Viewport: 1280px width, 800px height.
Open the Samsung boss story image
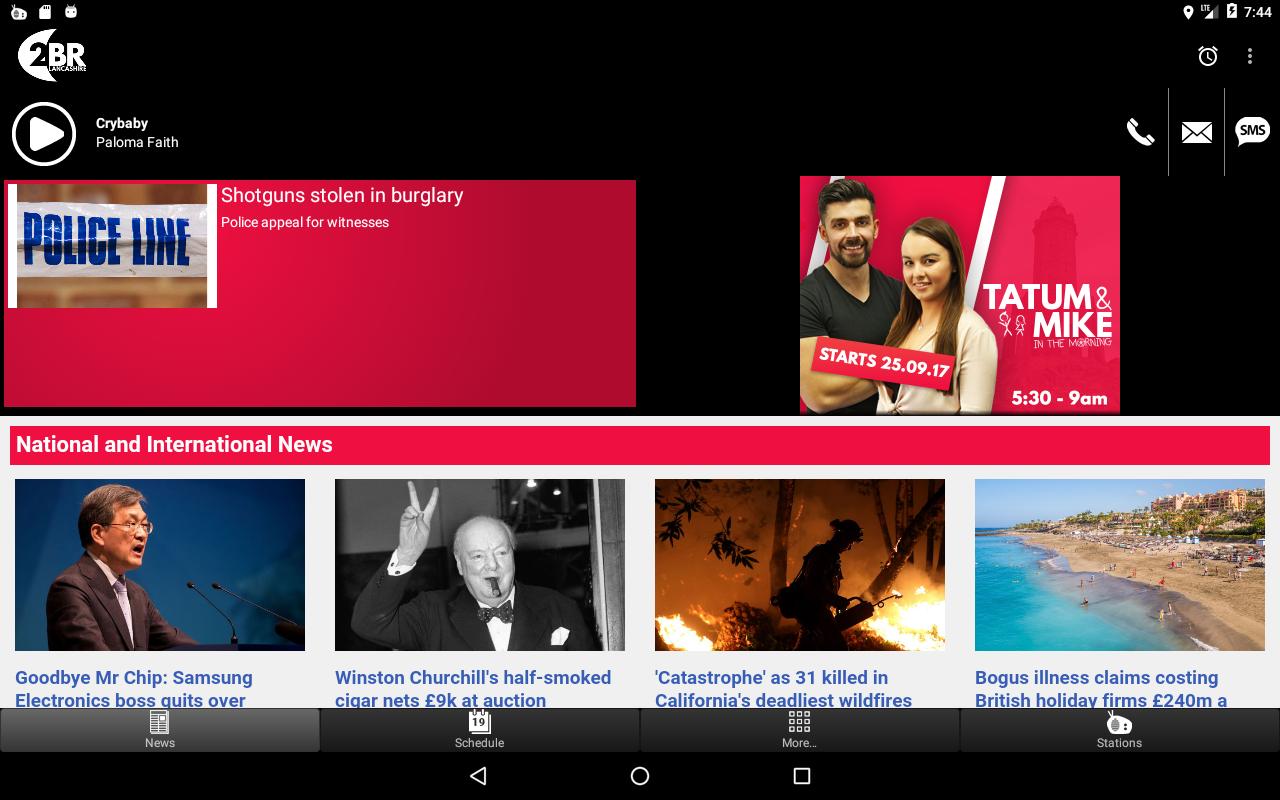point(160,565)
